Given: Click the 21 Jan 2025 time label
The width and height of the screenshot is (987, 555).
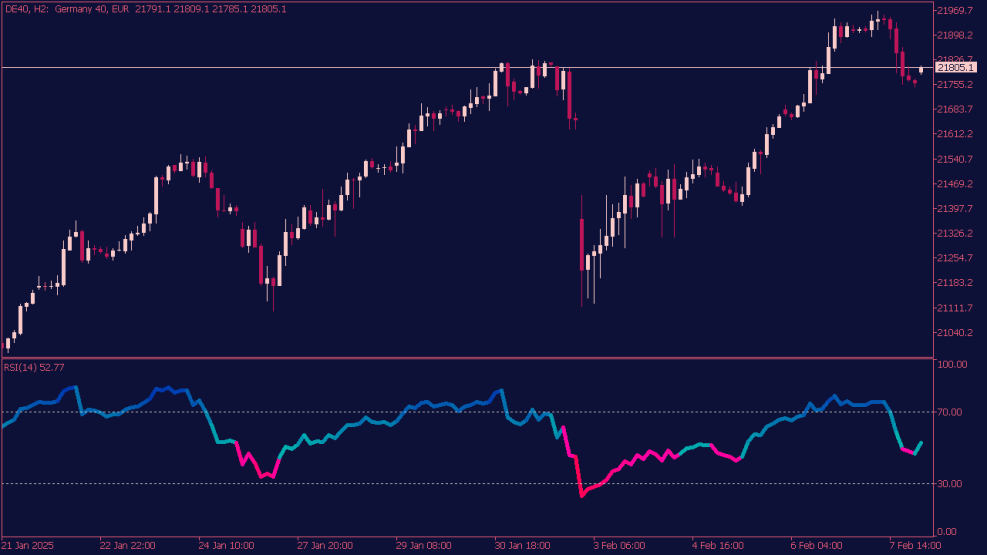Looking at the screenshot, I should pos(28,546).
